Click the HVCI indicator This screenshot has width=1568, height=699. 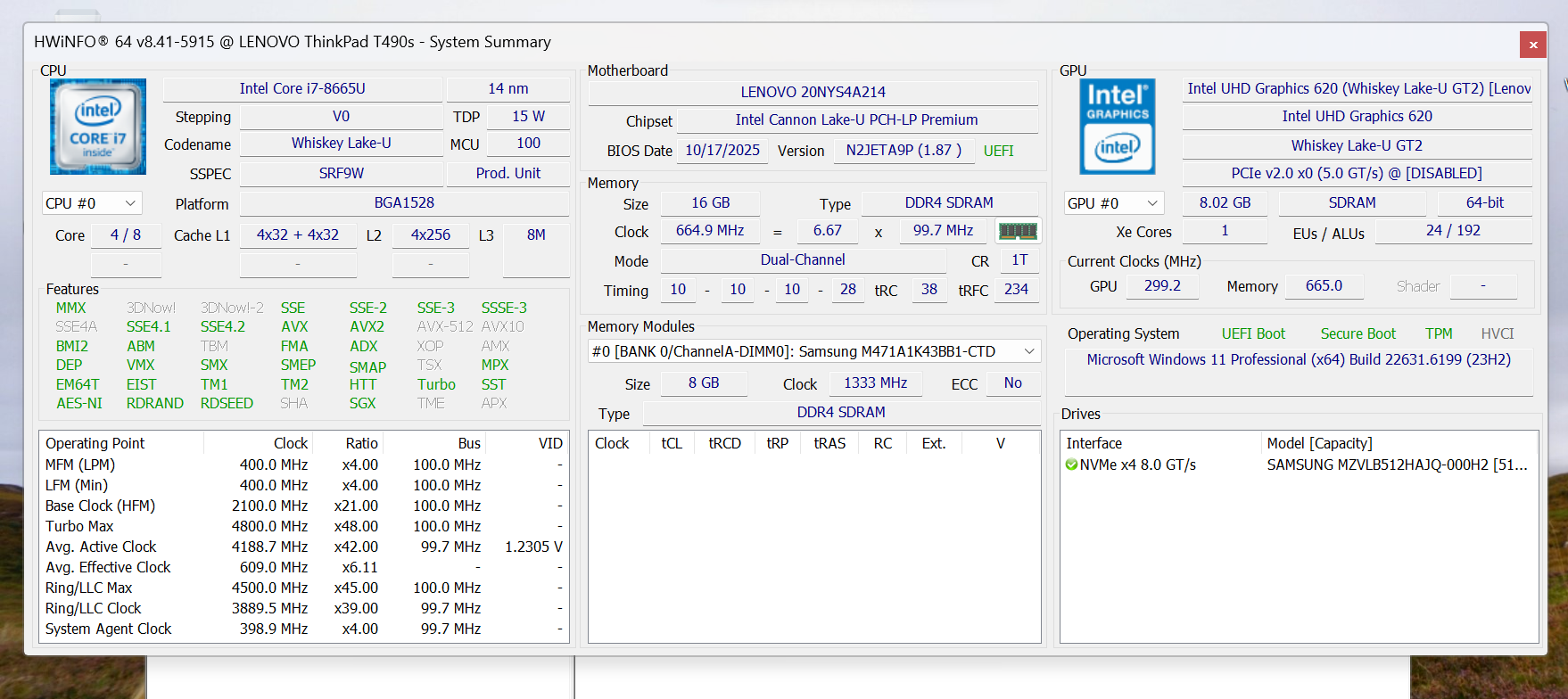click(1498, 333)
